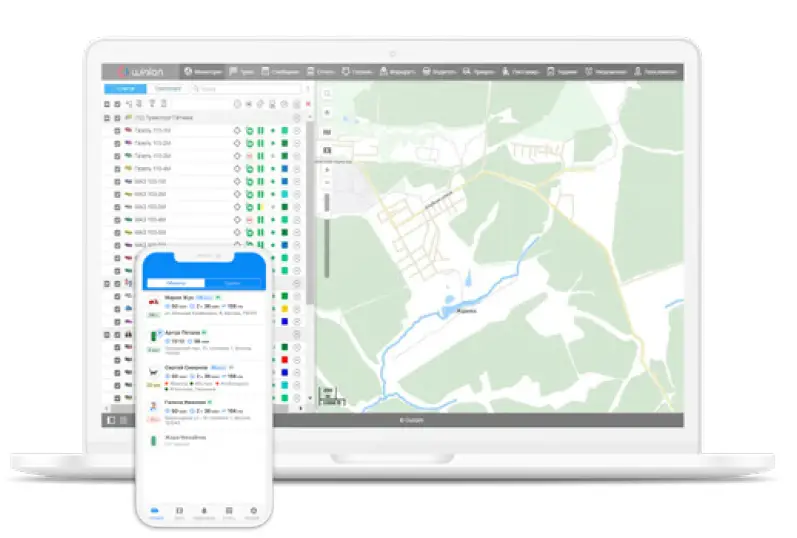Open options menu for the first unit row

click(x=297, y=131)
